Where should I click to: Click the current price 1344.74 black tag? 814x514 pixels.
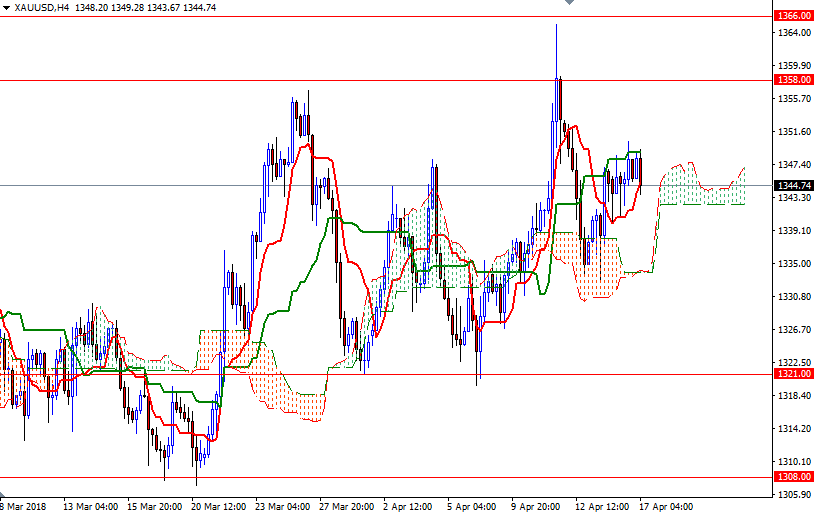[x=793, y=185]
